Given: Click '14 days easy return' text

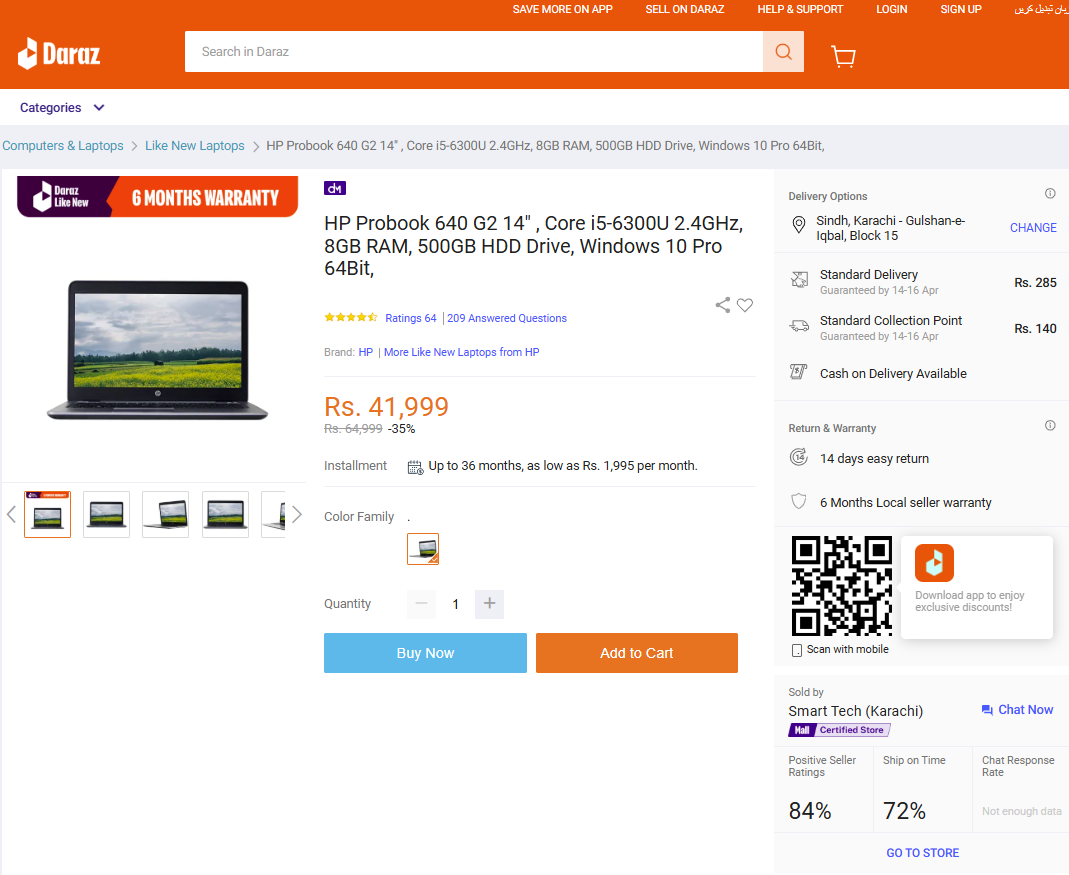Looking at the screenshot, I should pyautogui.click(x=874, y=458).
